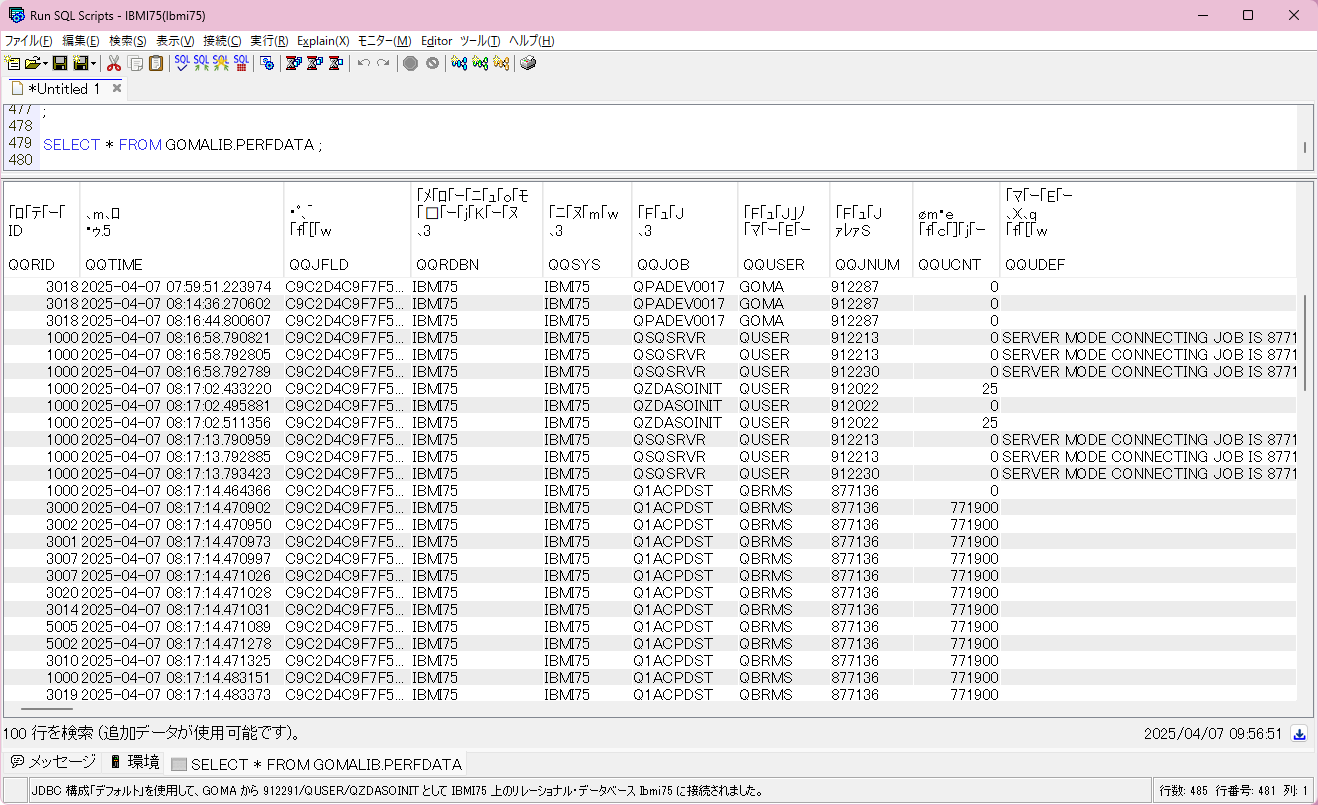
Task: Open the ツール(T) menu
Action: [x=480, y=41]
